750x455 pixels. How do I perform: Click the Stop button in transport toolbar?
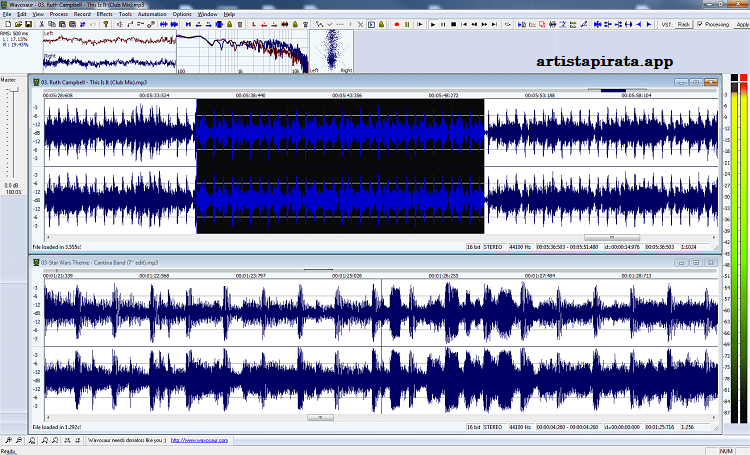453,24
